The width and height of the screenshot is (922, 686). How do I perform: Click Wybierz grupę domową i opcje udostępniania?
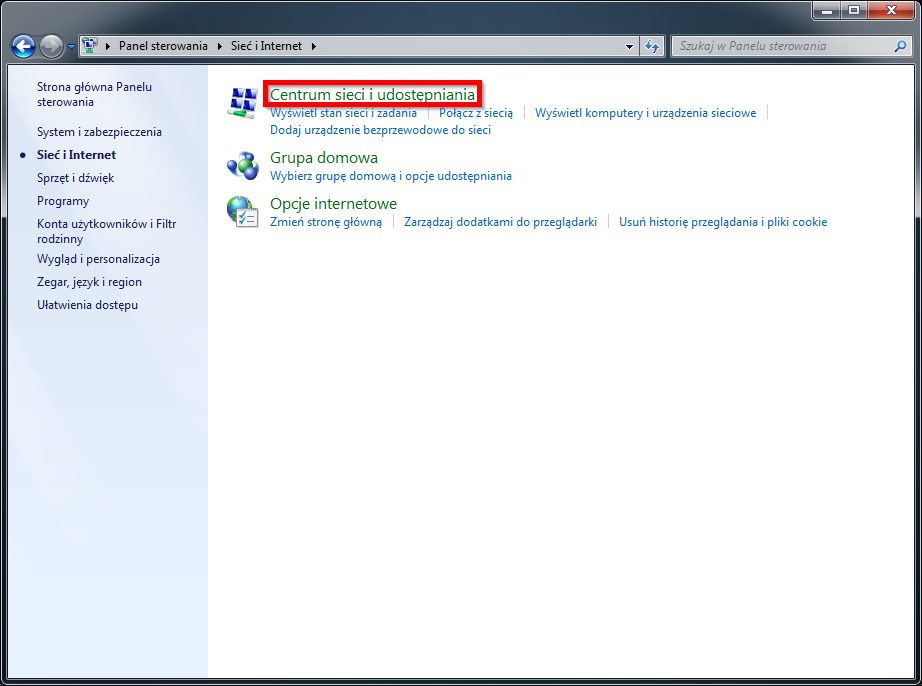pyautogui.click(x=391, y=176)
